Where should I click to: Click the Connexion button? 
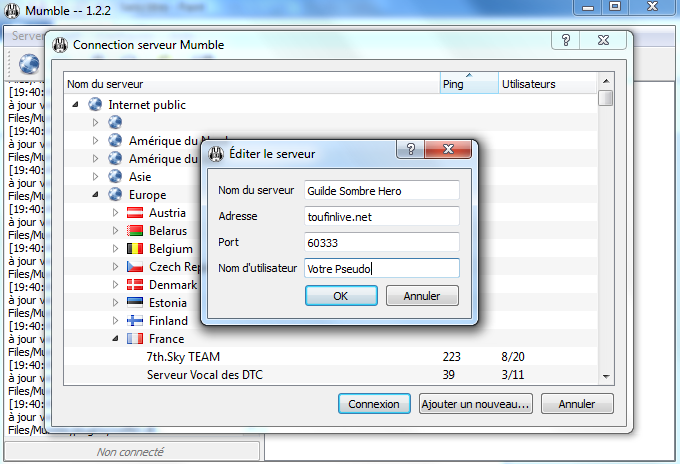tap(374, 404)
